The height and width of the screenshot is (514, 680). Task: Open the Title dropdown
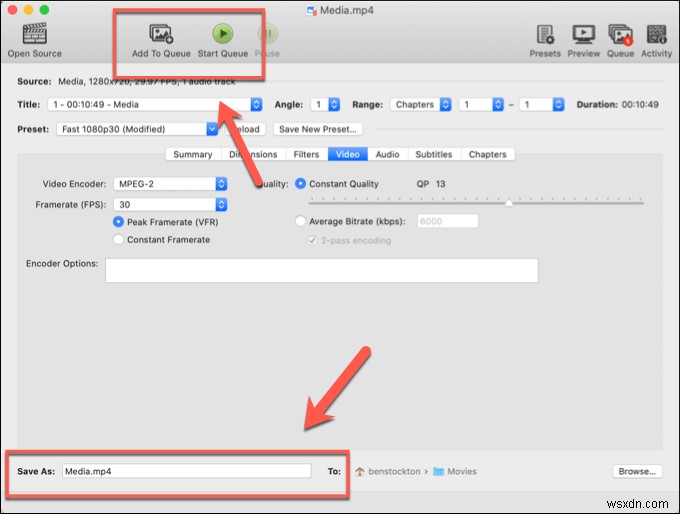[155, 105]
